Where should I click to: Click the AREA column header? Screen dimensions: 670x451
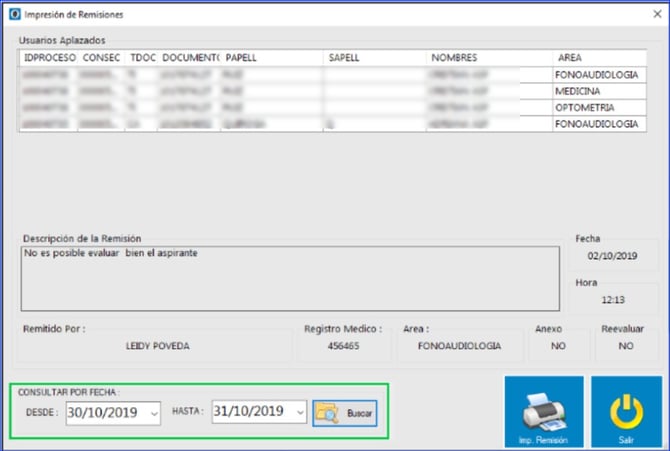click(x=570, y=58)
